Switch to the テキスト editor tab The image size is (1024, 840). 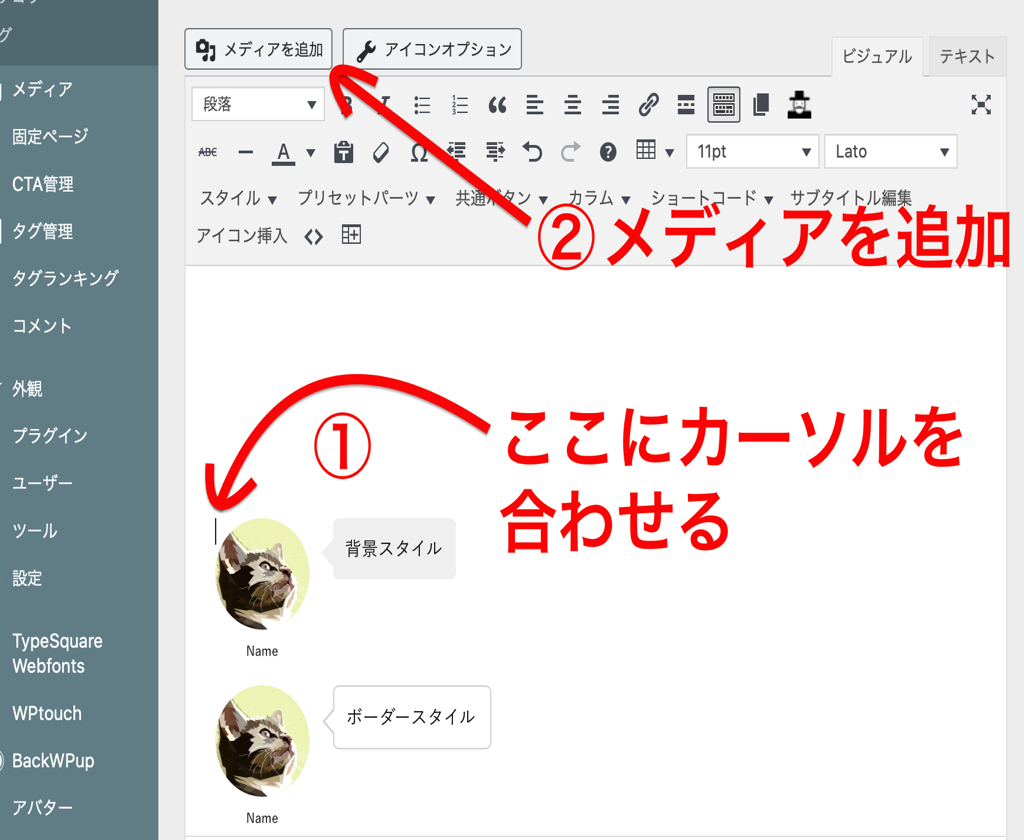(x=966, y=57)
